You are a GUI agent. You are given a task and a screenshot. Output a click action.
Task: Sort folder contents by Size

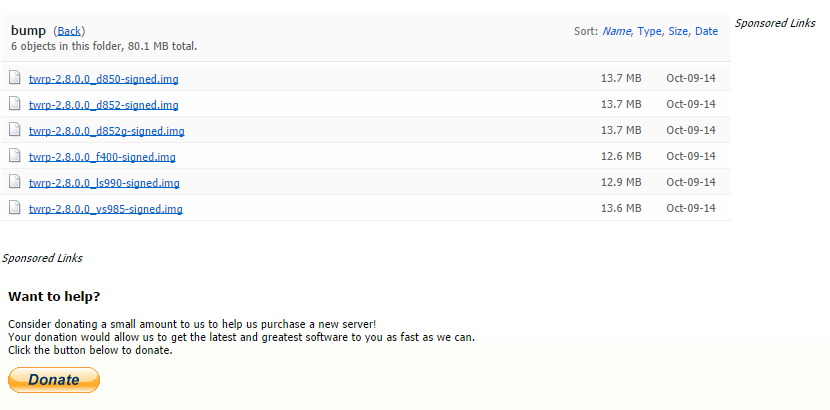(678, 31)
